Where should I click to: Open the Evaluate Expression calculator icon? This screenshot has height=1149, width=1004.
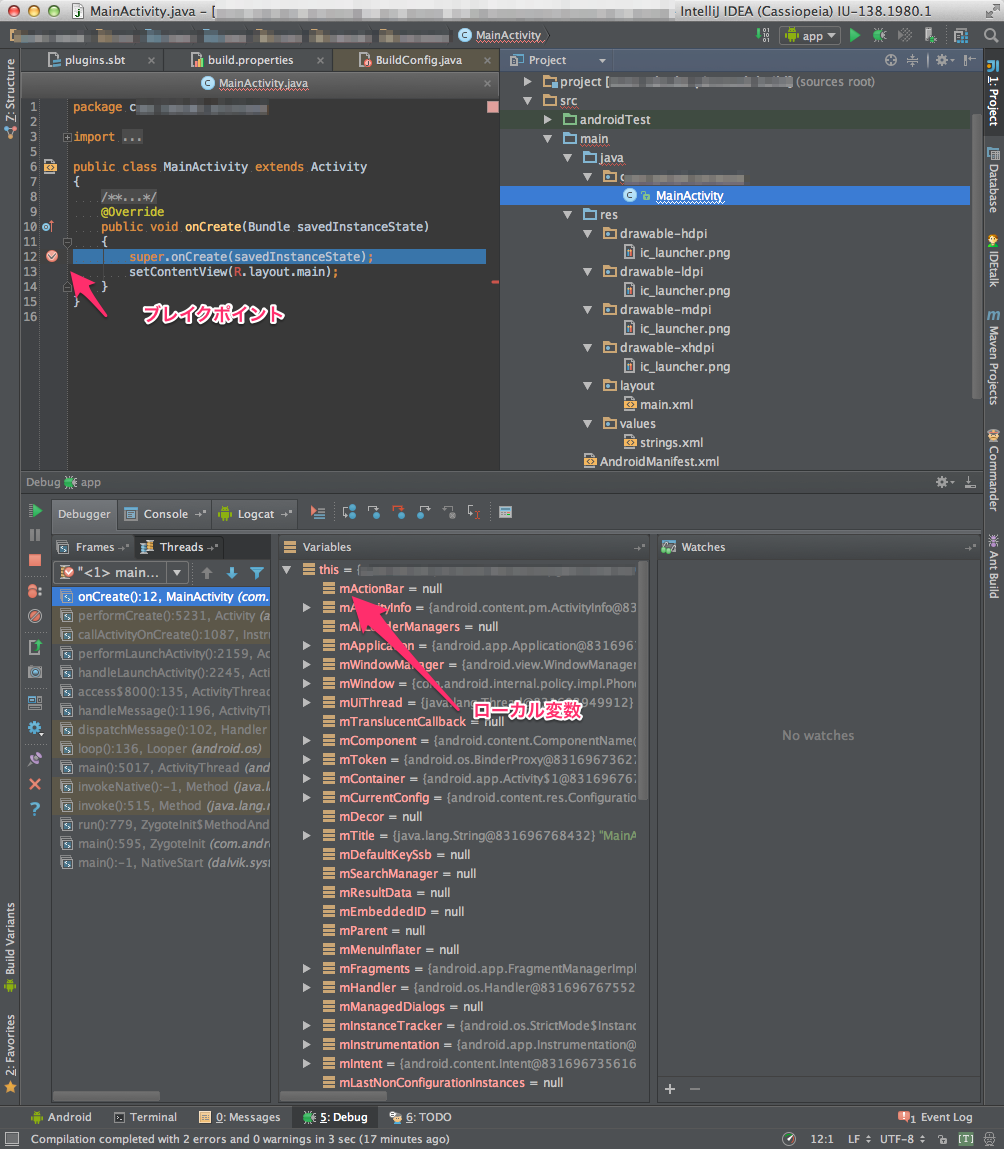[506, 512]
